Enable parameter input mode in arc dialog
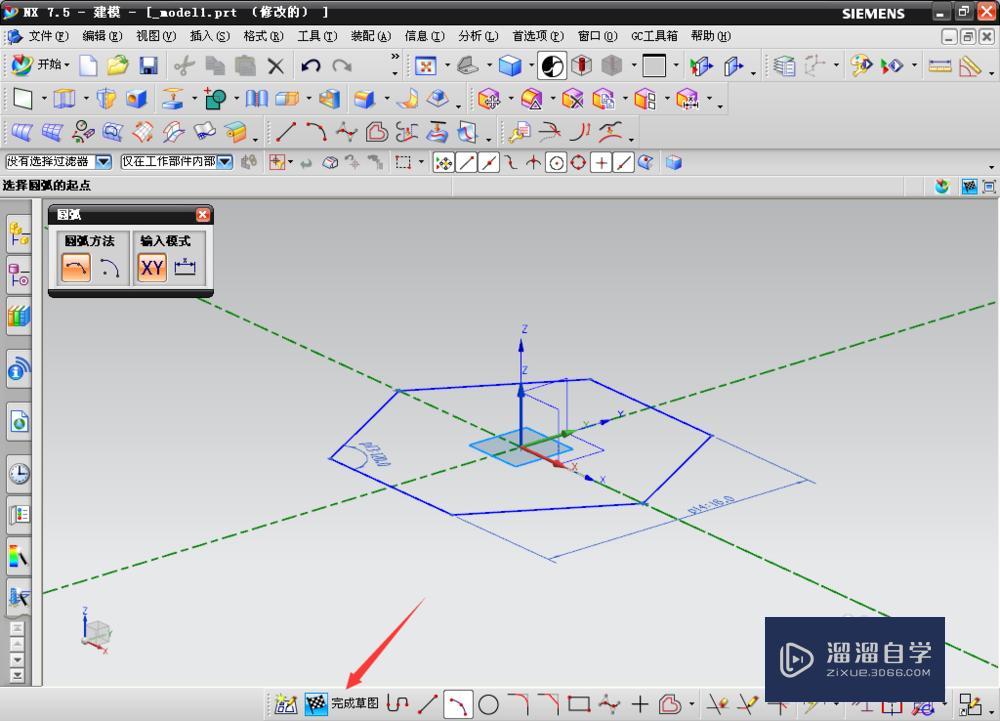Screen dimensions: 1000x721 coord(185,267)
